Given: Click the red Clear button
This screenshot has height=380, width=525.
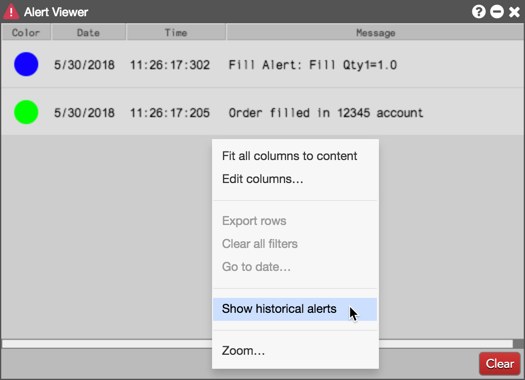Looking at the screenshot, I should (x=500, y=364).
